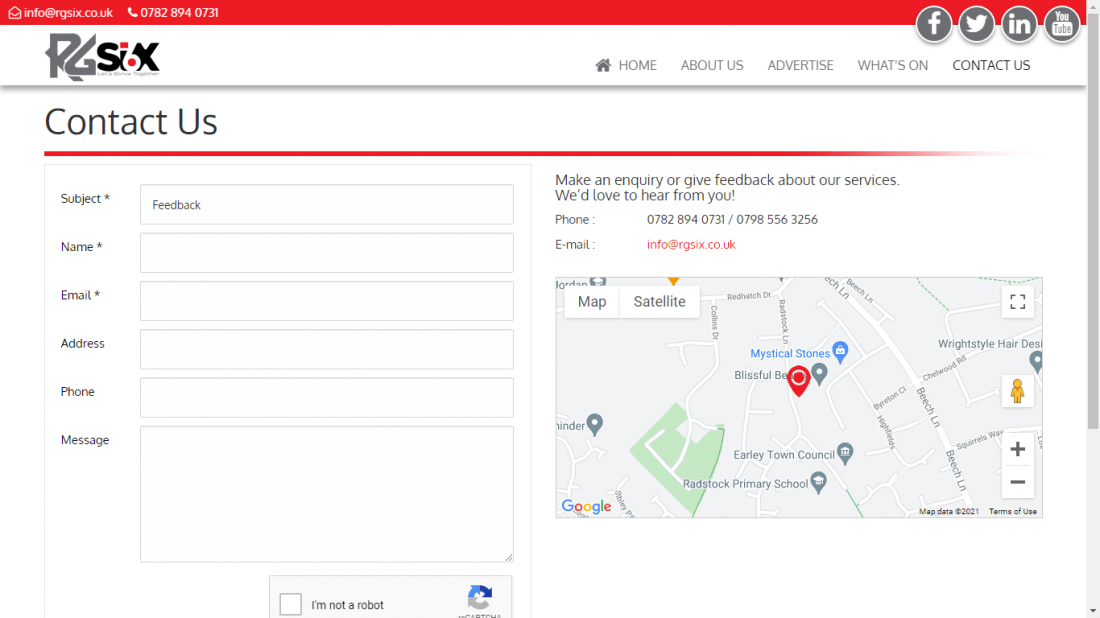
Task: Activate the Street View pegman
Action: coord(1017,391)
